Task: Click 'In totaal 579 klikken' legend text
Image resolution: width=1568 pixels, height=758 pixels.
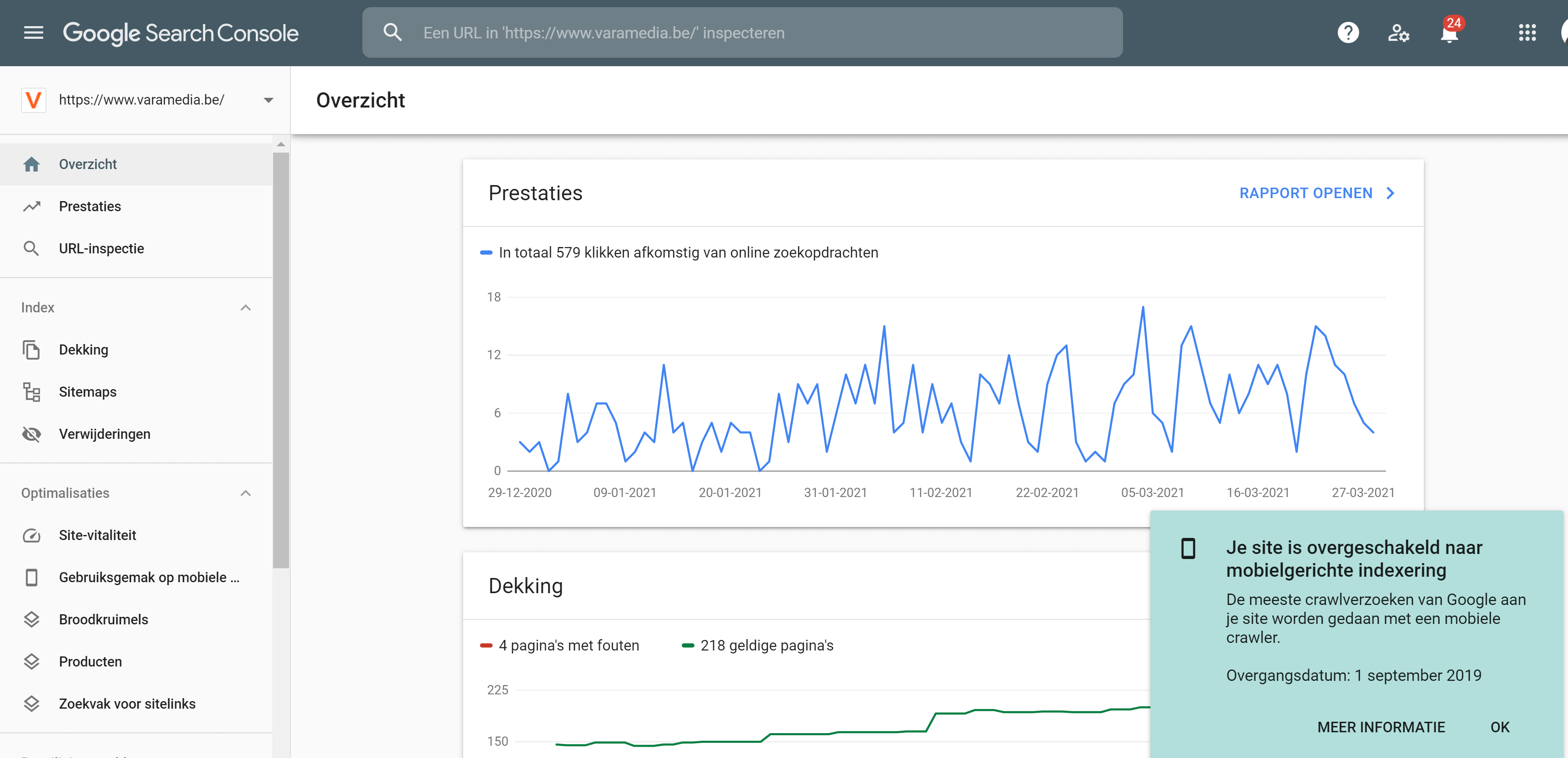Action: 688,253
